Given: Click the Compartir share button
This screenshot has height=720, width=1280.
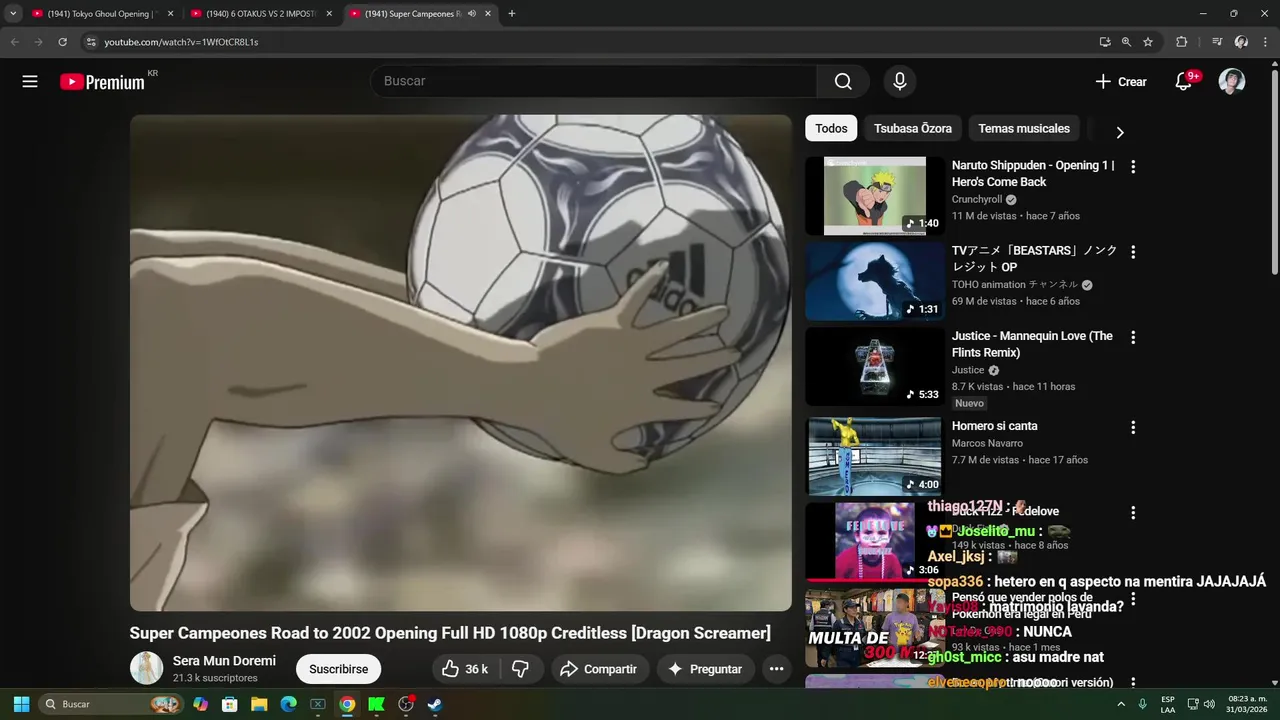Looking at the screenshot, I should coord(598,669).
